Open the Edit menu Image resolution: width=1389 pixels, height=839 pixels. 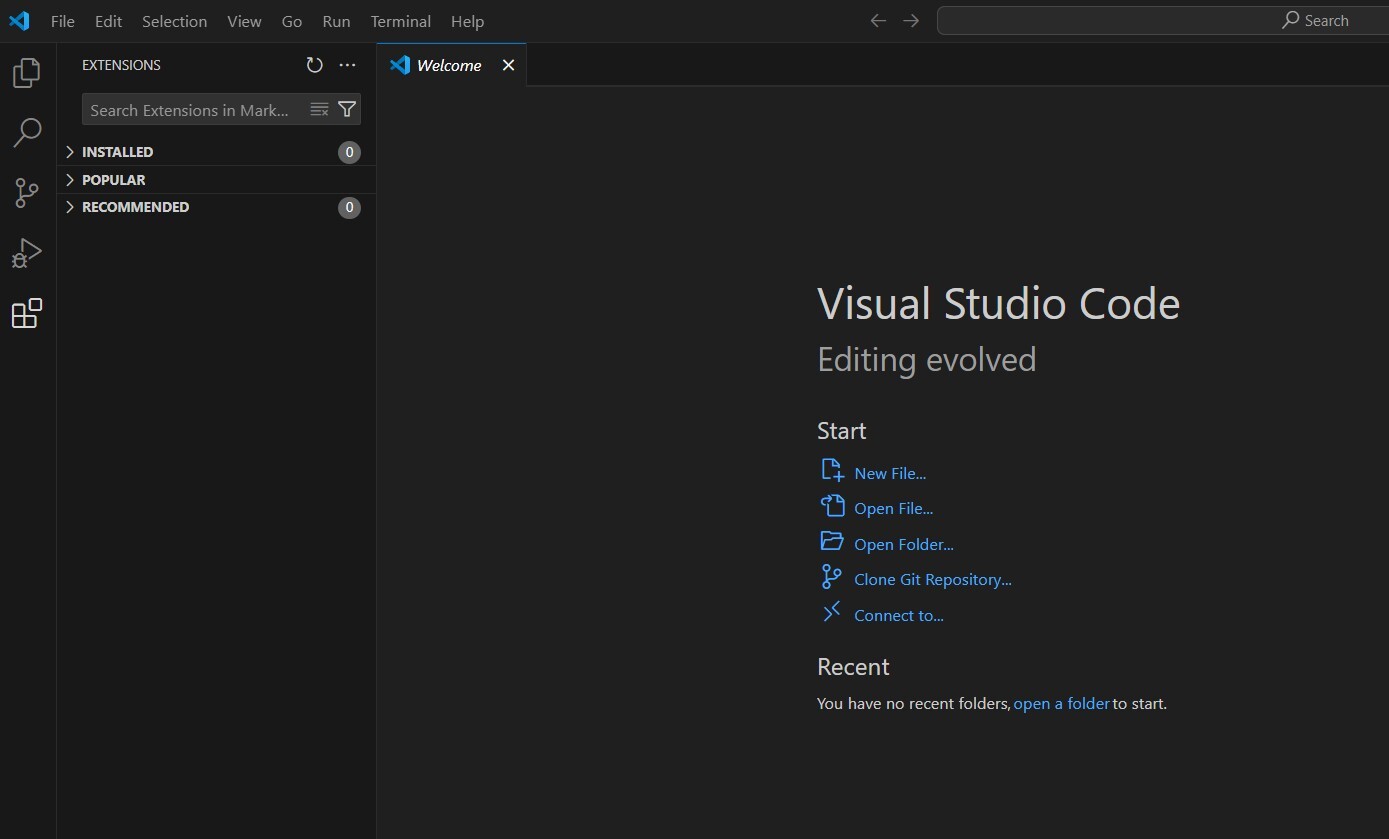click(108, 21)
